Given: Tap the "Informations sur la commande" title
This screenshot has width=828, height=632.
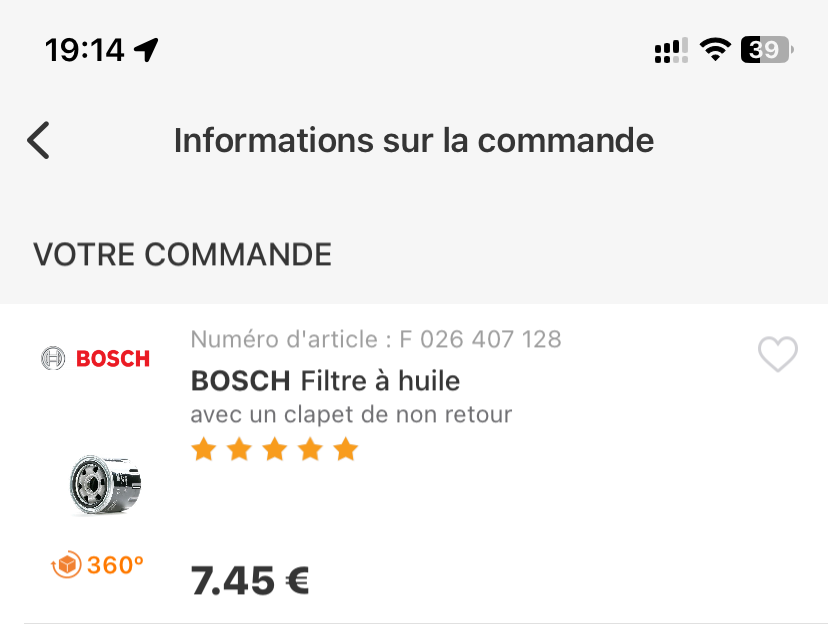Looking at the screenshot, I should coord(414,141).
